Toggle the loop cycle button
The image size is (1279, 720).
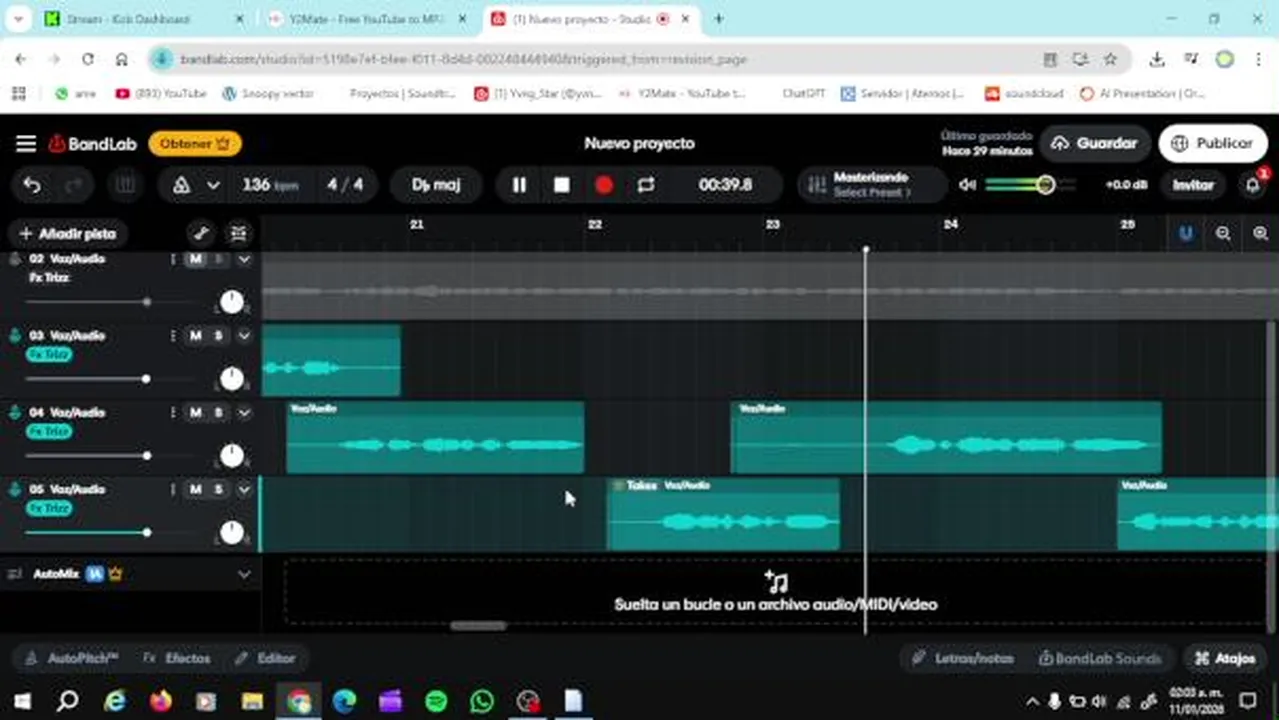point(646,185)
